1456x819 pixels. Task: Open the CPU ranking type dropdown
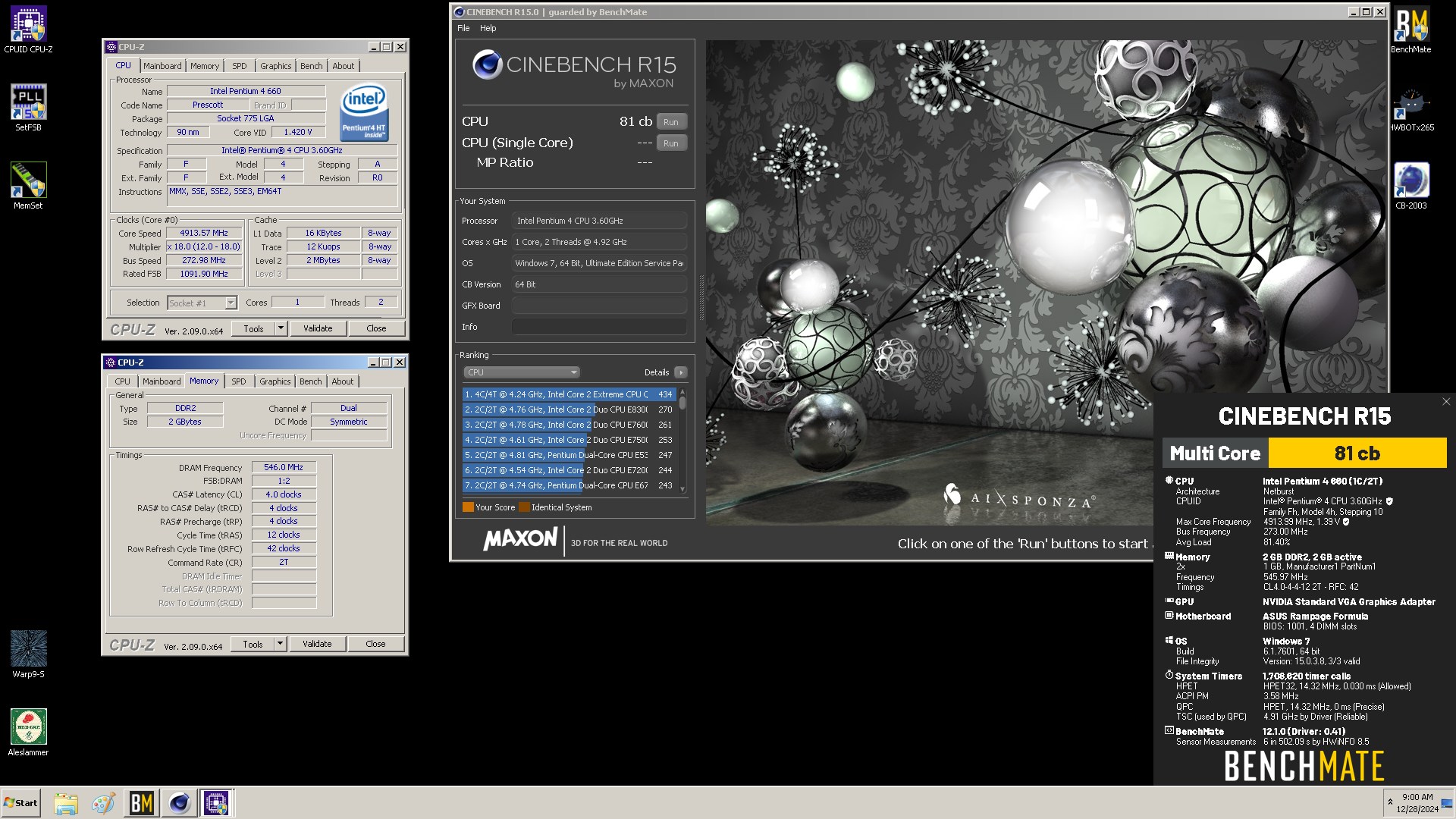[522, 372]
